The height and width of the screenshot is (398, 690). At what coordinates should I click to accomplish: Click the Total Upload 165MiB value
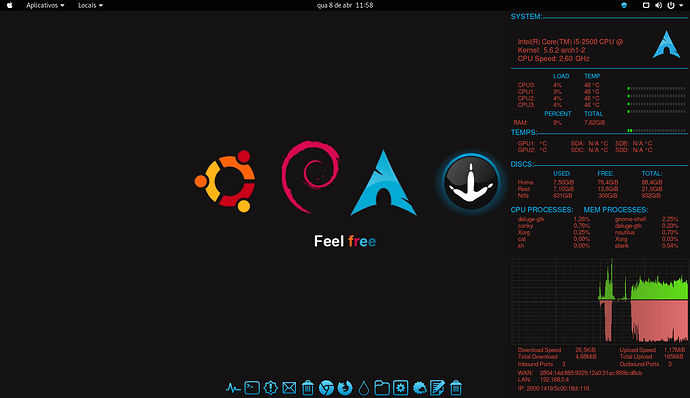coord(673,357)
